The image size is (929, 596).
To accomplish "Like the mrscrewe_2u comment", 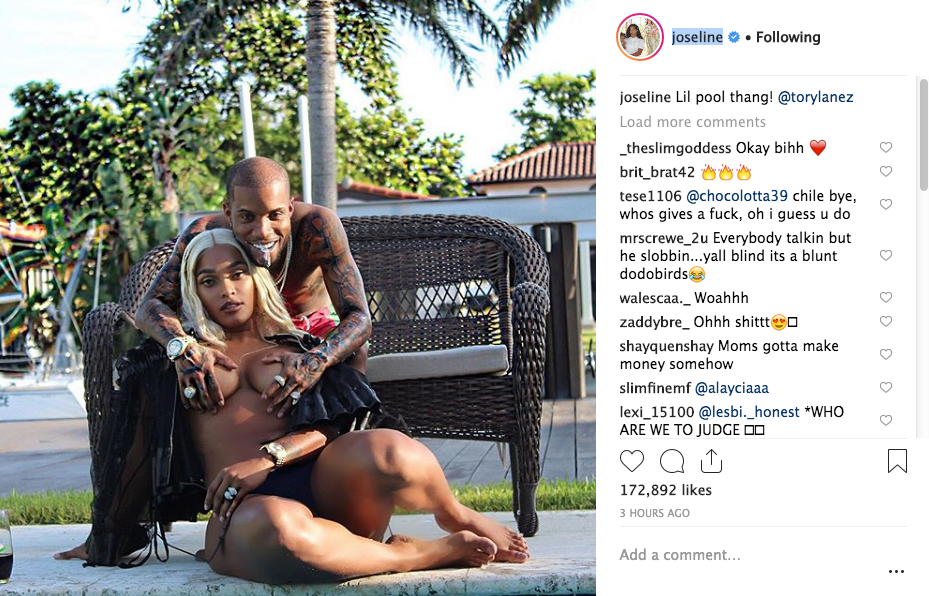I will (886, 256).
